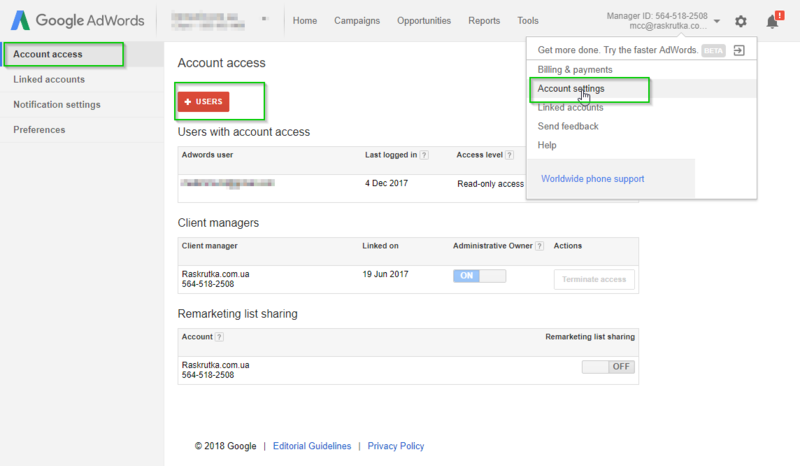Click the Google AdWords logo

(x=78, y=20)
